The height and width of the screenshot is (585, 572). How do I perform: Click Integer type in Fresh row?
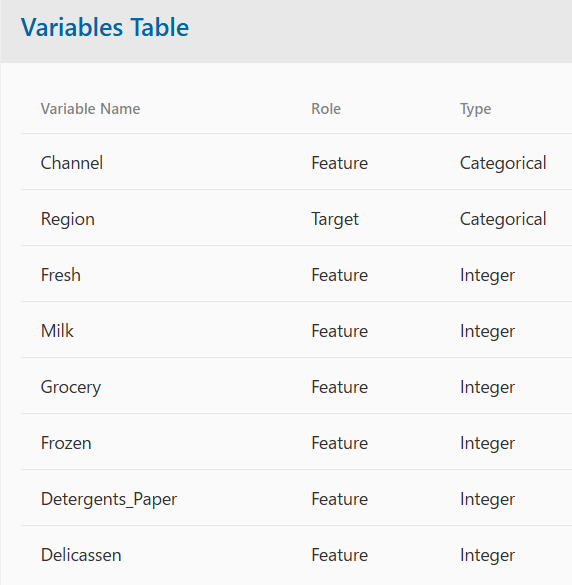tap(487, 275)
